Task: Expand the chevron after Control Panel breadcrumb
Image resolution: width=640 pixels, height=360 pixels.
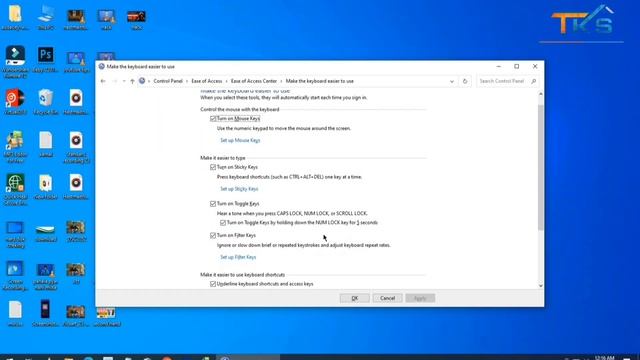Action: point(187,81)
